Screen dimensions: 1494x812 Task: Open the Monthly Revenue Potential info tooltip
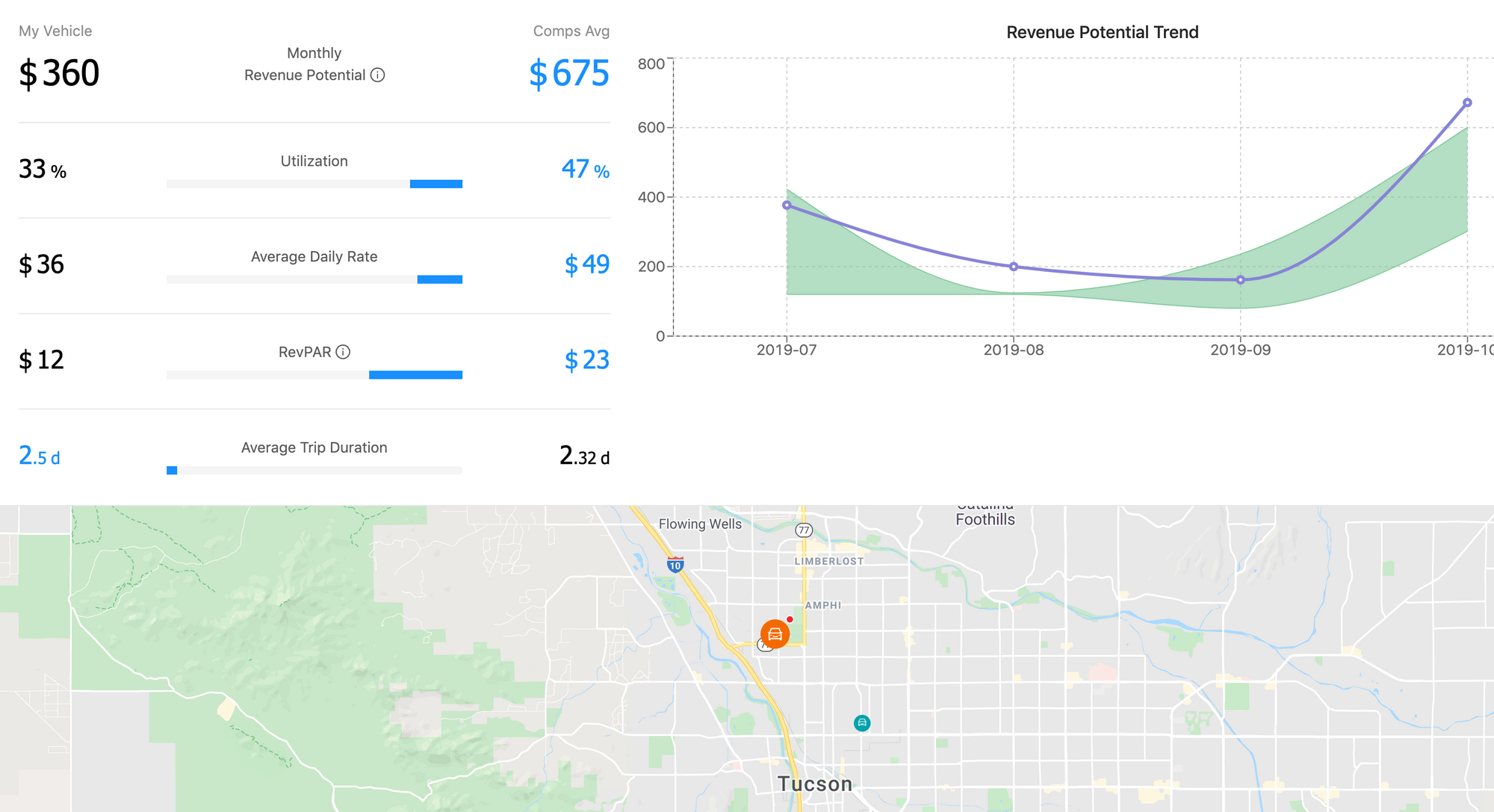pyautogui.click(x=379, y=75)
